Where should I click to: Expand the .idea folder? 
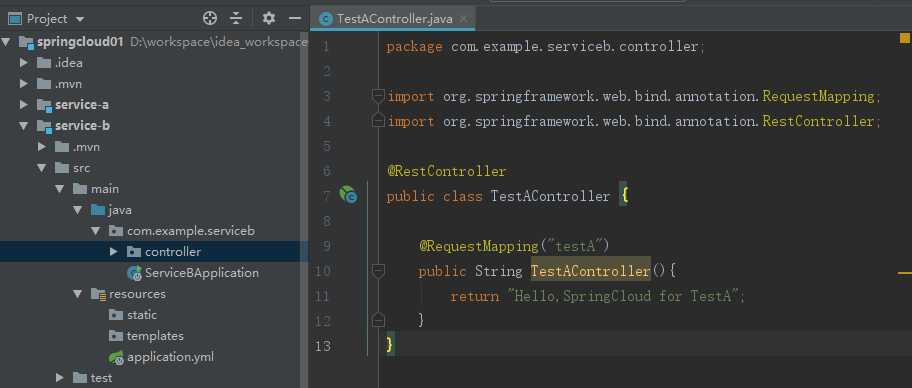(24, 63)
